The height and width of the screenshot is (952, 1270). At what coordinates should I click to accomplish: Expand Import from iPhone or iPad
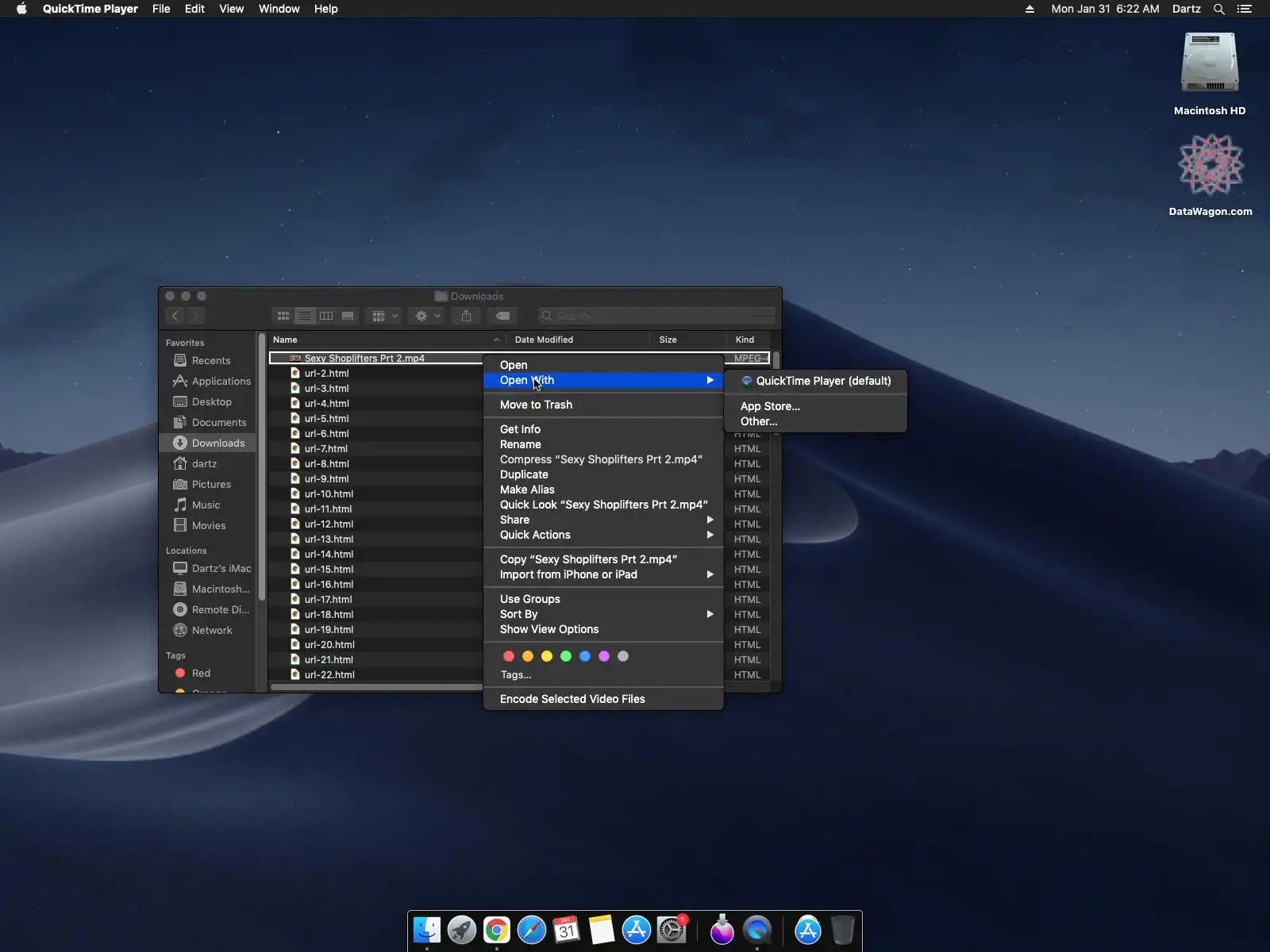[603, 574]
